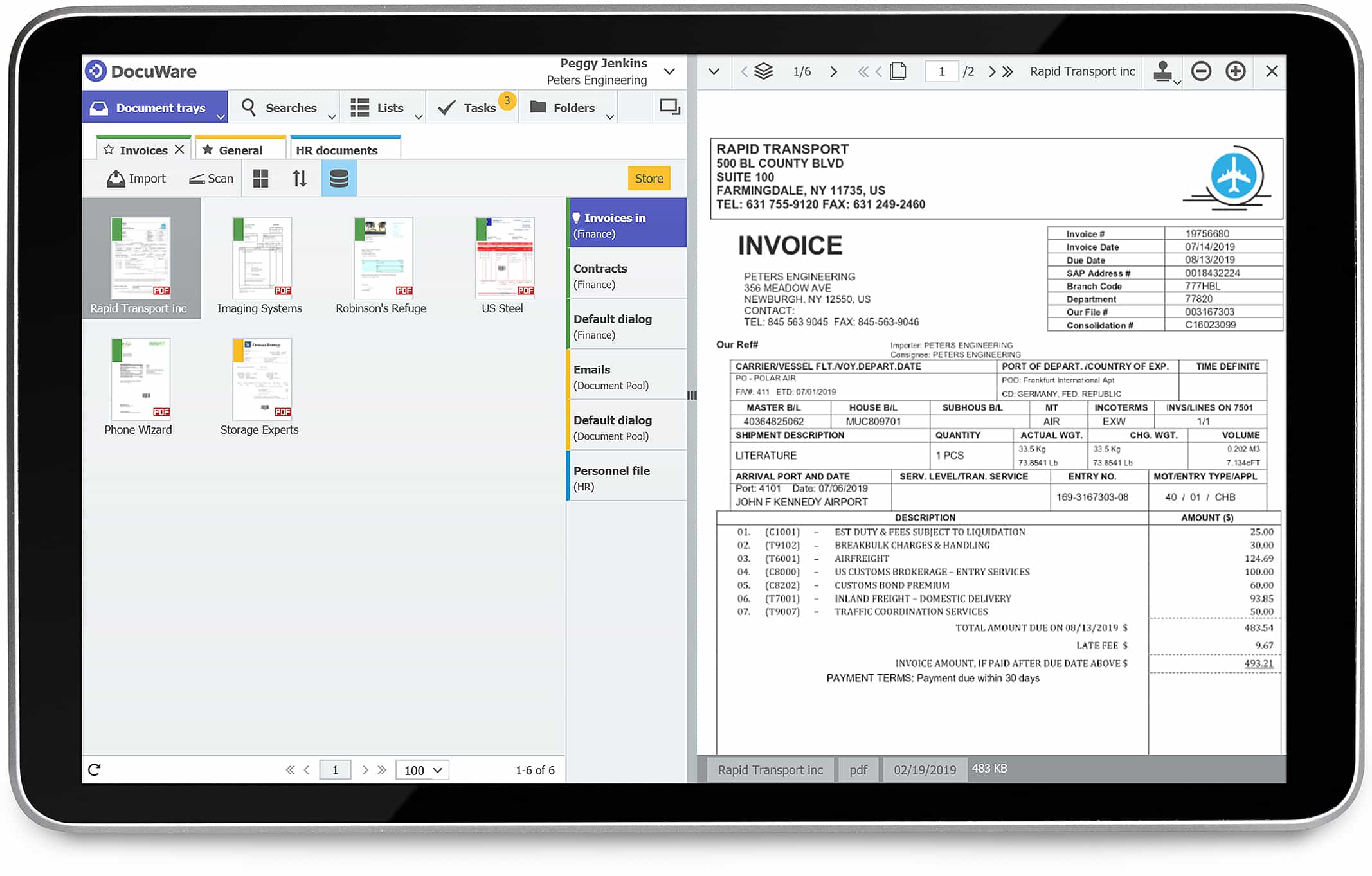Switch to tile view using the grid icon
This screenshot has height=876, width=1372.
coord(260,178)
